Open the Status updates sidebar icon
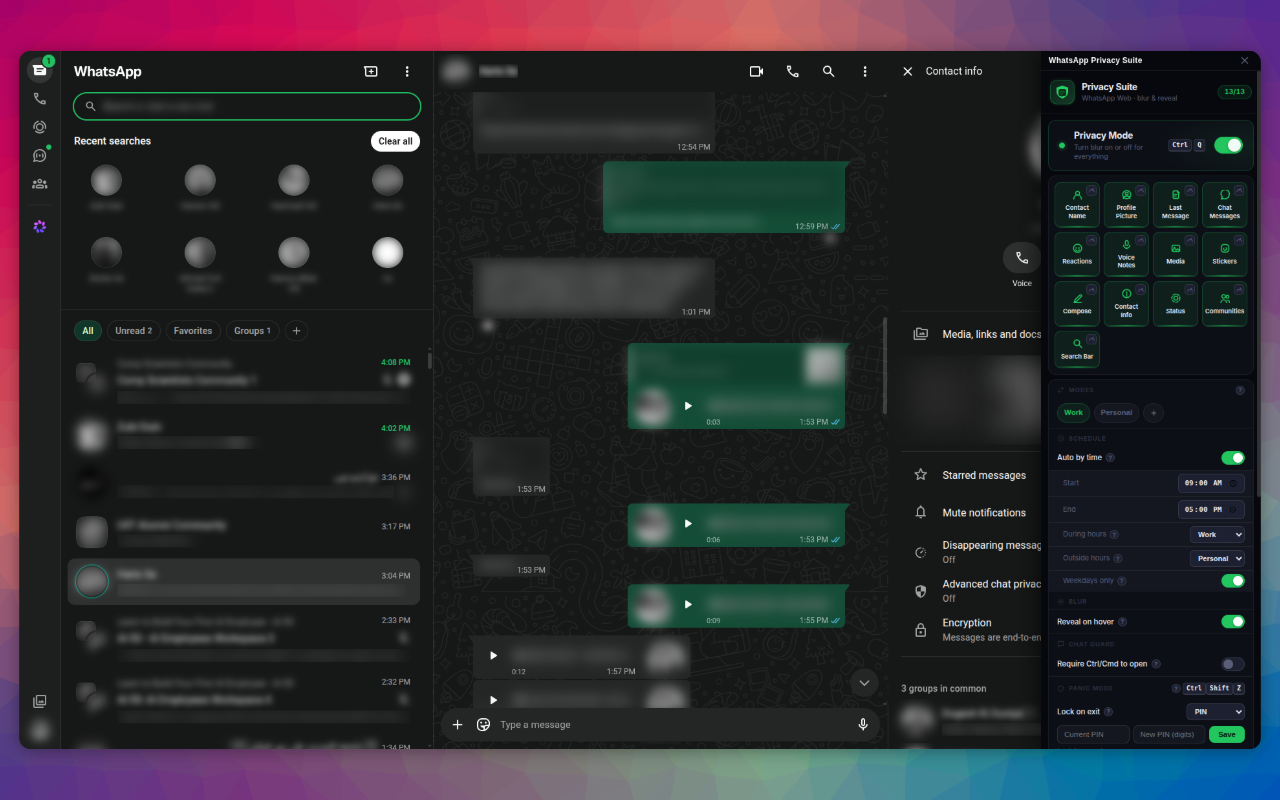Screen dimensions: 1280x800 (x=39, y=127)
